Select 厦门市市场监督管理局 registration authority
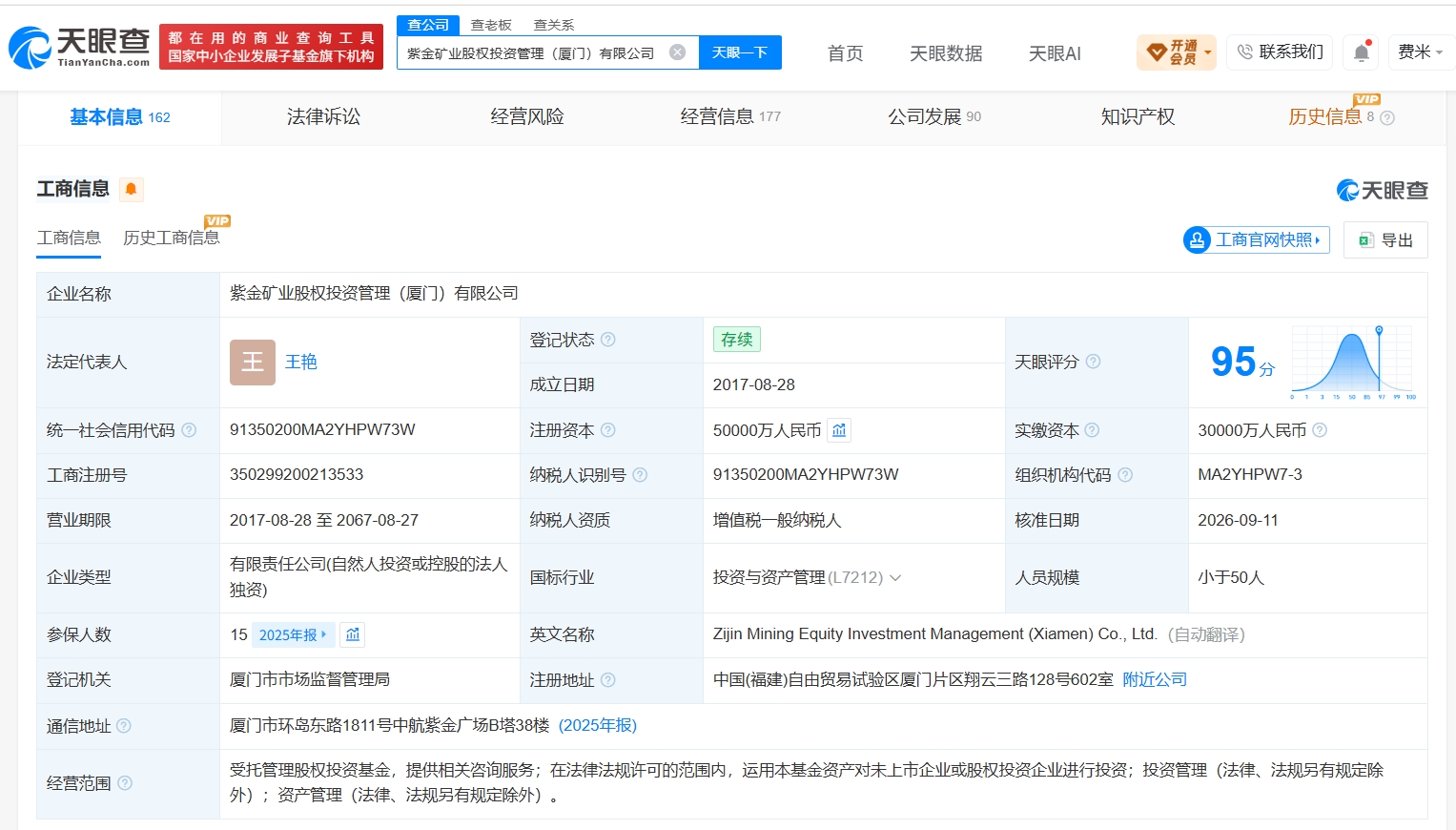The height and width of the screenshot is (830, 1456). pyautogui.click(x=310, y=680)
